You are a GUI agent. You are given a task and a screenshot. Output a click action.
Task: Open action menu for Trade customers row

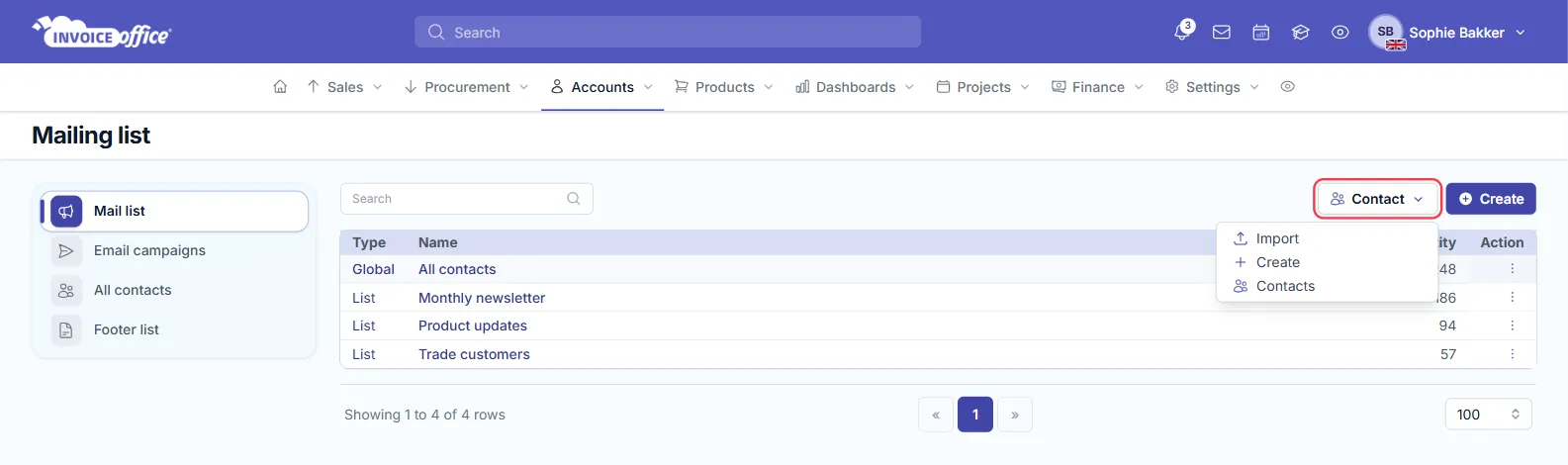point(1512,354)
